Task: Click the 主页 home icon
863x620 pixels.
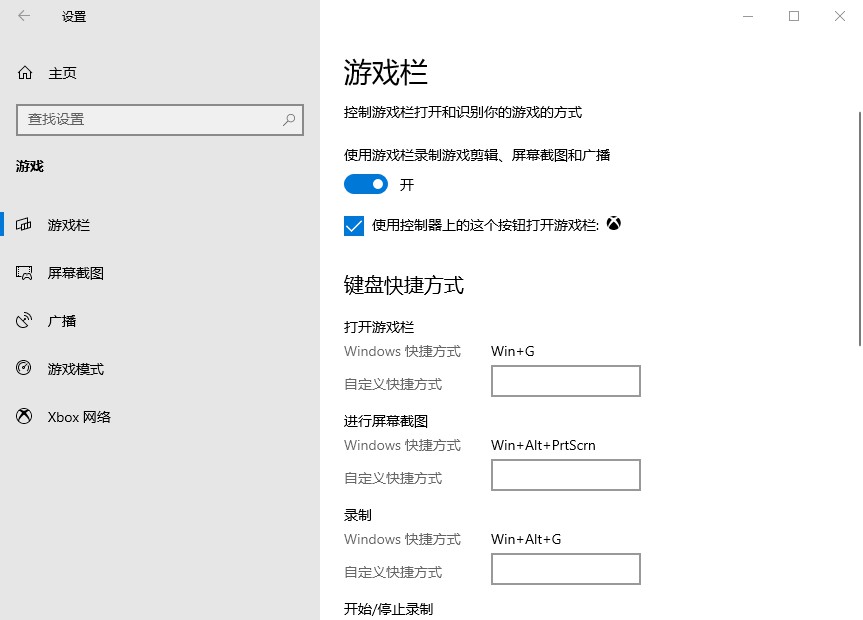Action: (23, 72)
